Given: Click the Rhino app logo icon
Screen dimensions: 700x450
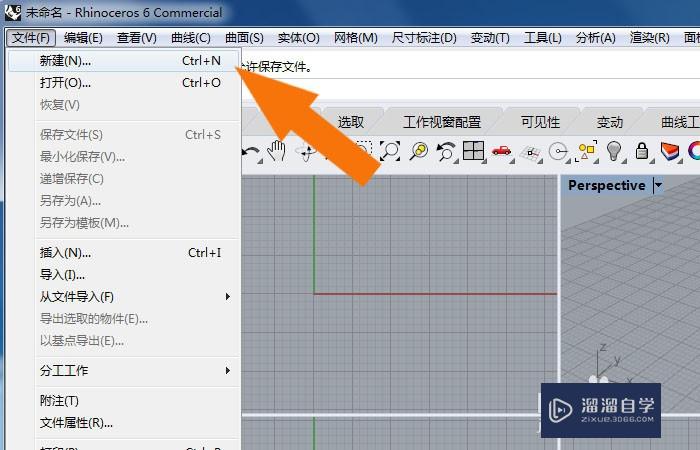Looking at the screenshot, I should (12, 12).
